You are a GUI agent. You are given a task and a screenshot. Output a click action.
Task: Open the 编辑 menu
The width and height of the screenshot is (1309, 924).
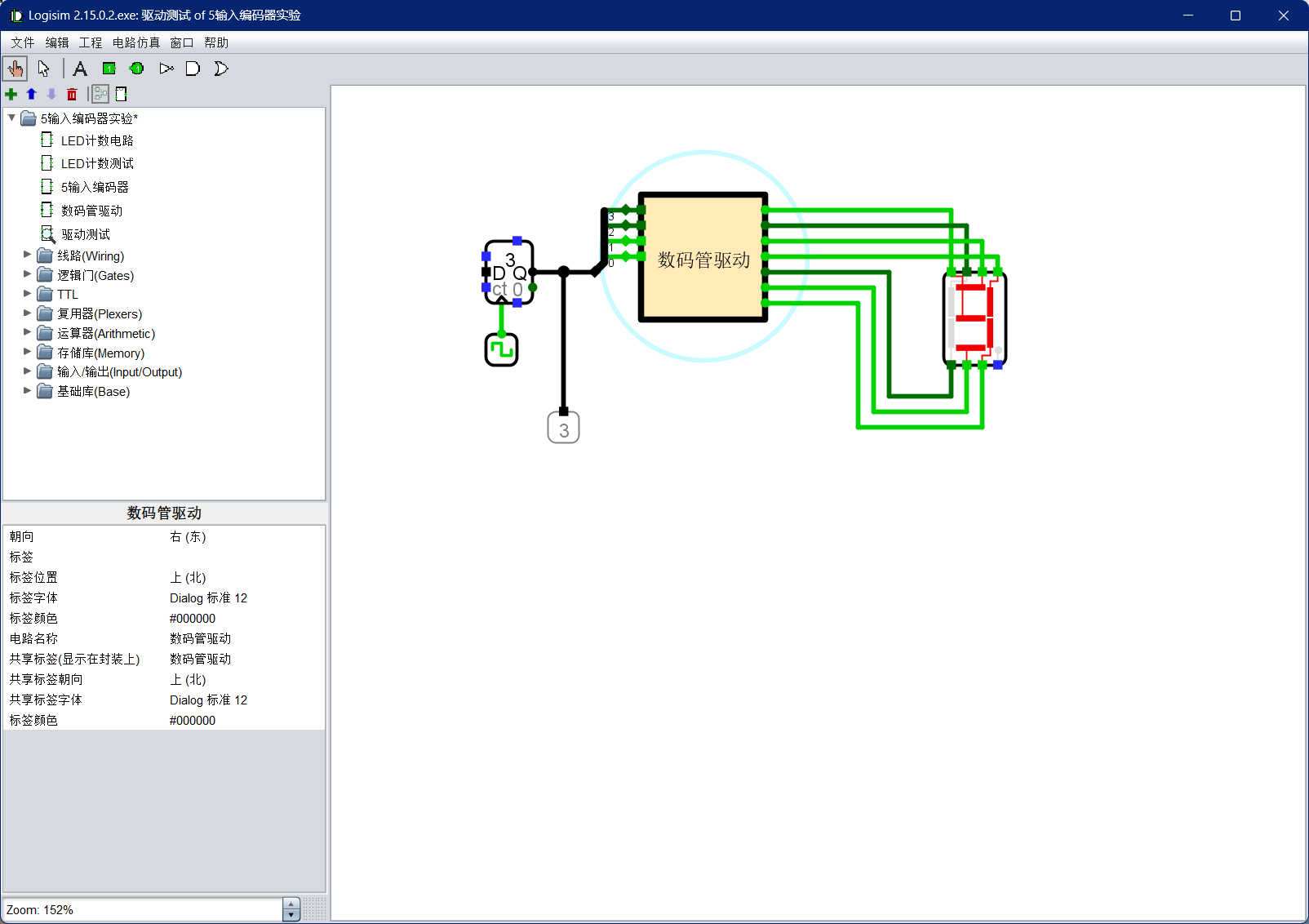pyautogui.click(x=57, y=42)
